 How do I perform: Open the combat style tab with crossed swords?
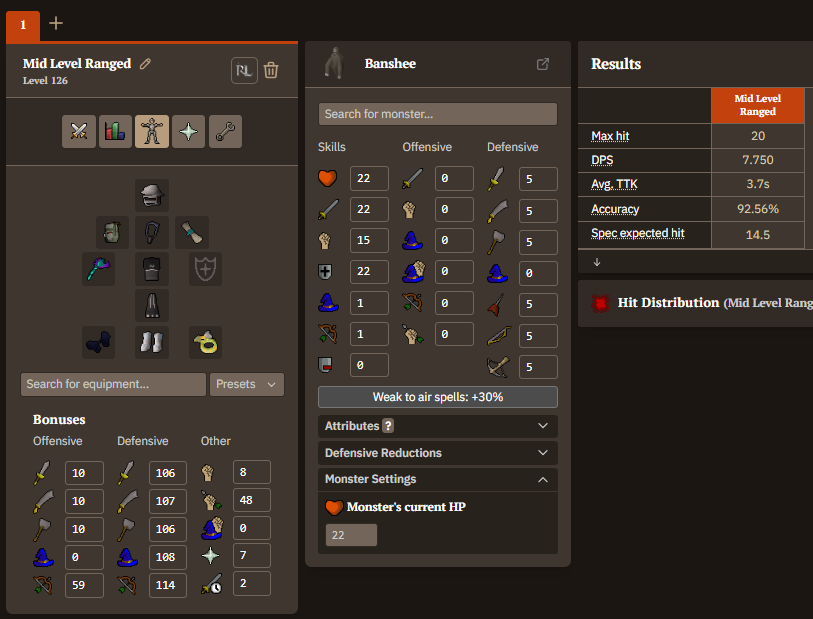[x=79, y=132]
